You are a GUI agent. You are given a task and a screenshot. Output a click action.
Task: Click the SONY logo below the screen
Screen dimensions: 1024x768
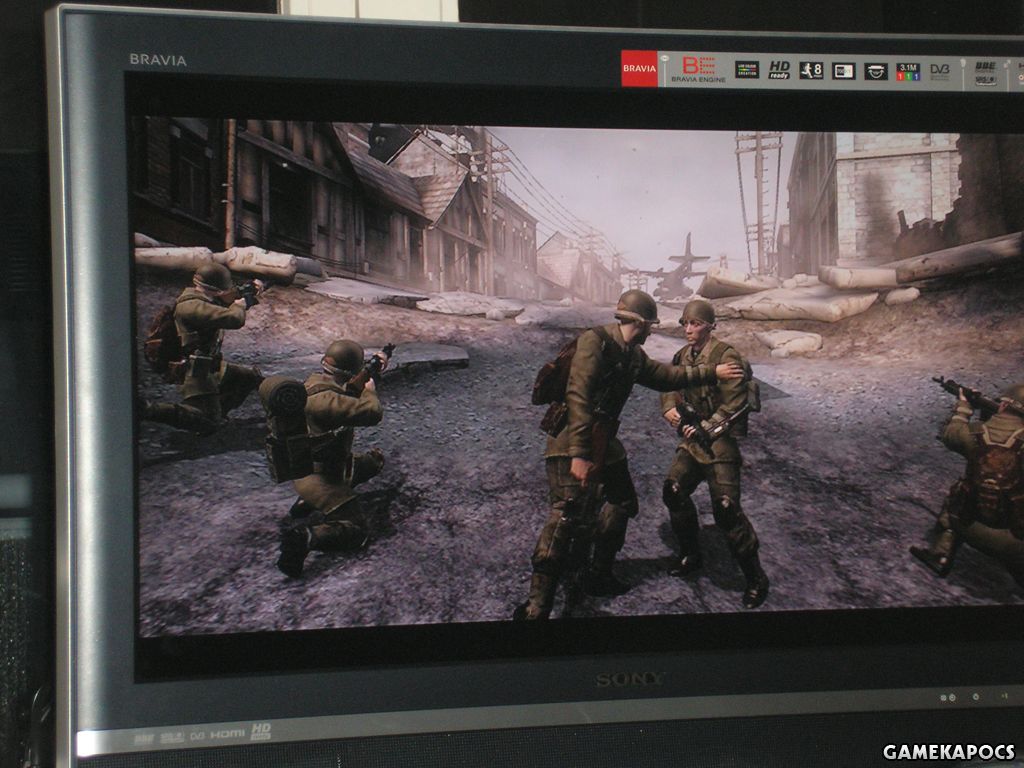630,680
